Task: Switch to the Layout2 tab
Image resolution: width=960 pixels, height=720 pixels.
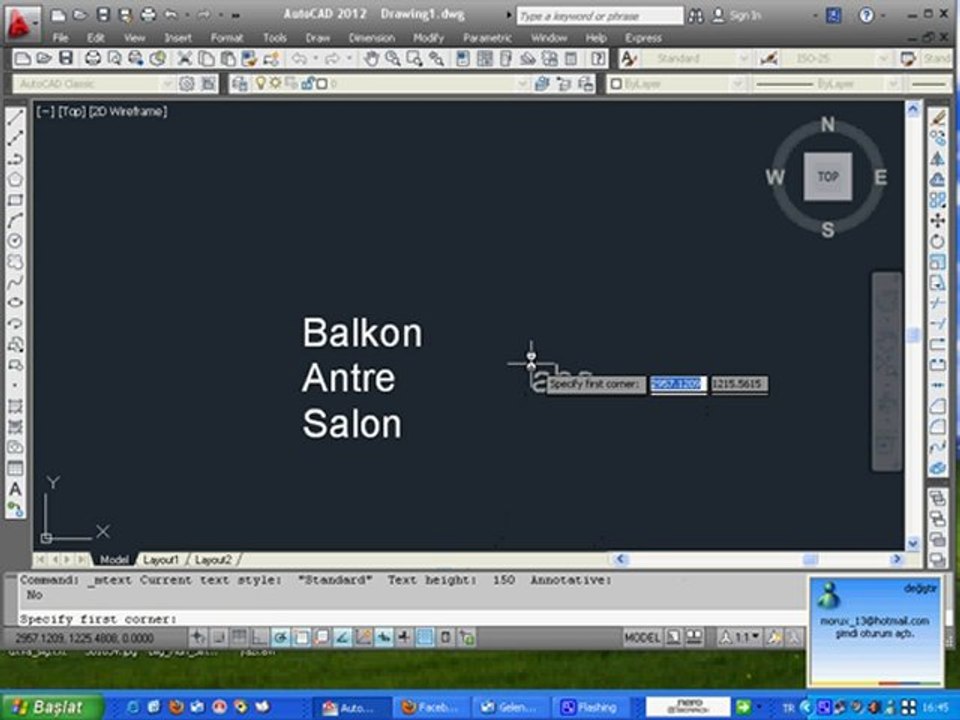Action: (x=213, y=560)
